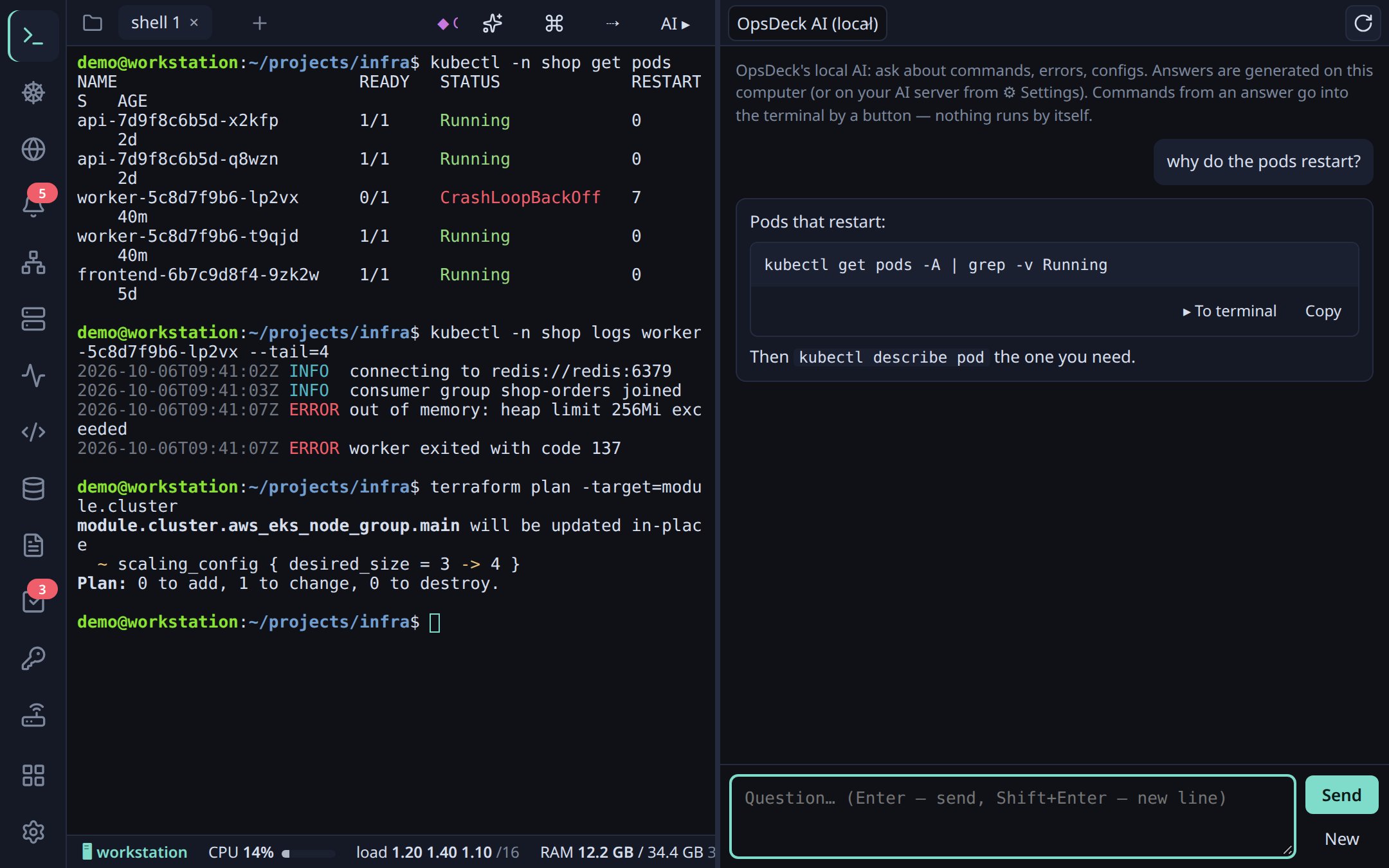This screenshot has height=868, width=1389.
Task: Open the router sidebar icon
Action: (33, 715)
